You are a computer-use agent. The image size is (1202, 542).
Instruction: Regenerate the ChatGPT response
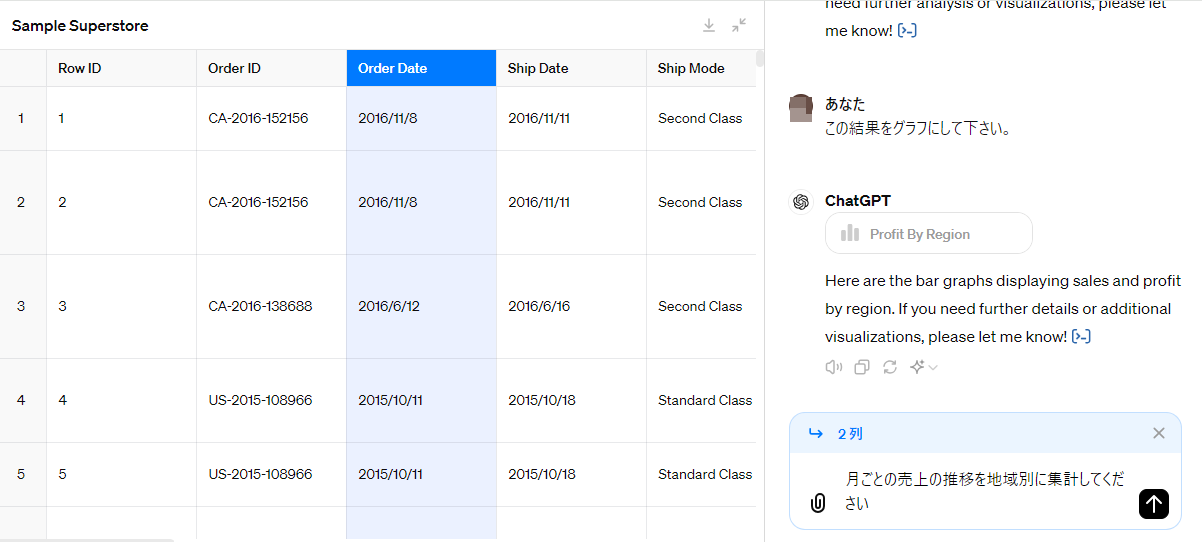890,367
